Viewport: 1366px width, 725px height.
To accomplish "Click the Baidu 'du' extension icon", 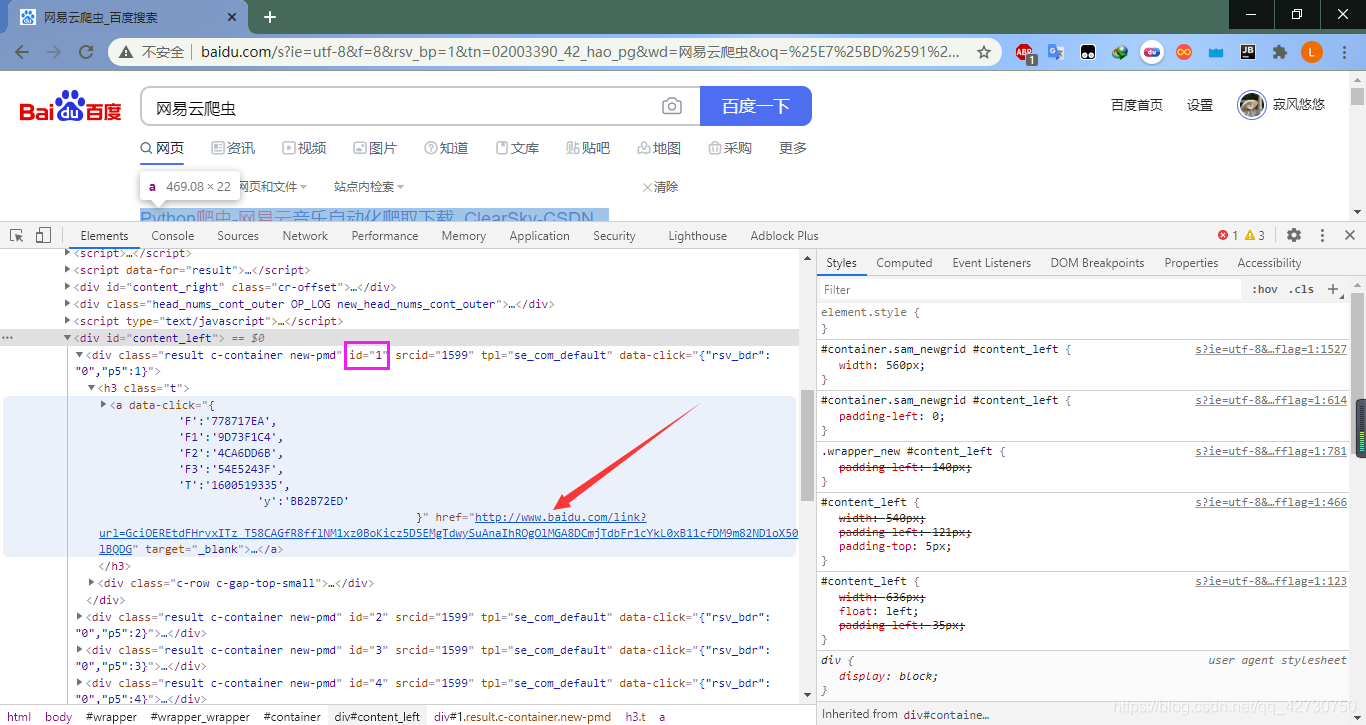I will click(1152, 52).
